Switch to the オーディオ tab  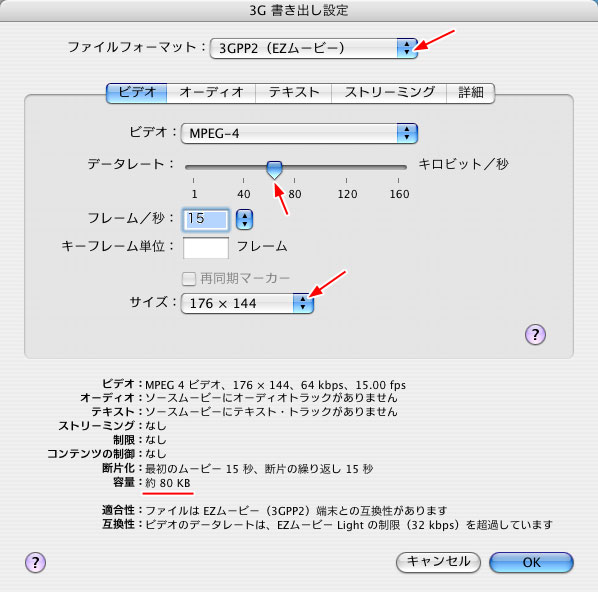click(x=211, y=93)
